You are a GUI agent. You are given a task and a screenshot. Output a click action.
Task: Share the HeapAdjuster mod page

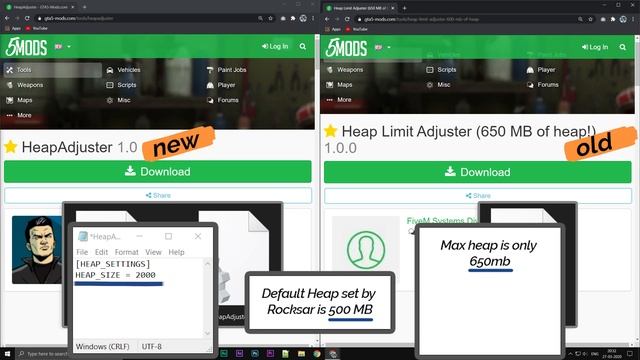click(158, 195)
